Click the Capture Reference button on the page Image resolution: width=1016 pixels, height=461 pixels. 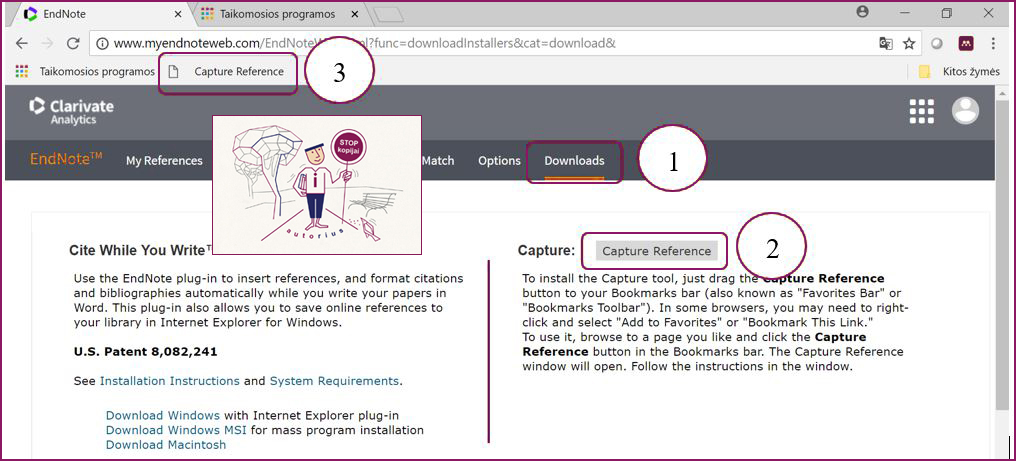[656, 251]
